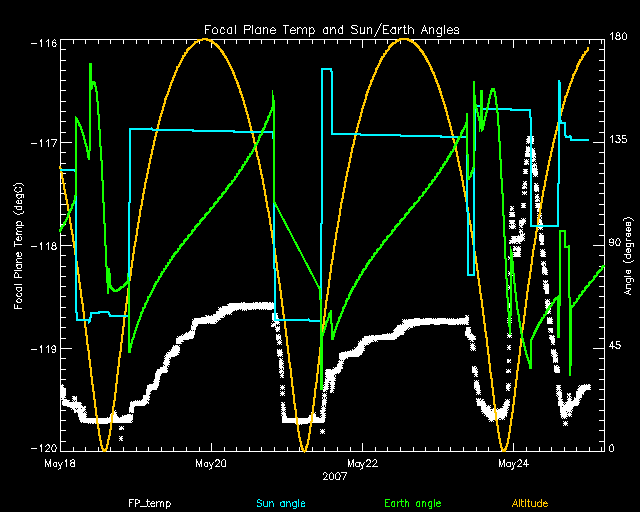Click the May18 x-axis date label
Viewport: 640px width, 512px height.
(x=60, y=464)
